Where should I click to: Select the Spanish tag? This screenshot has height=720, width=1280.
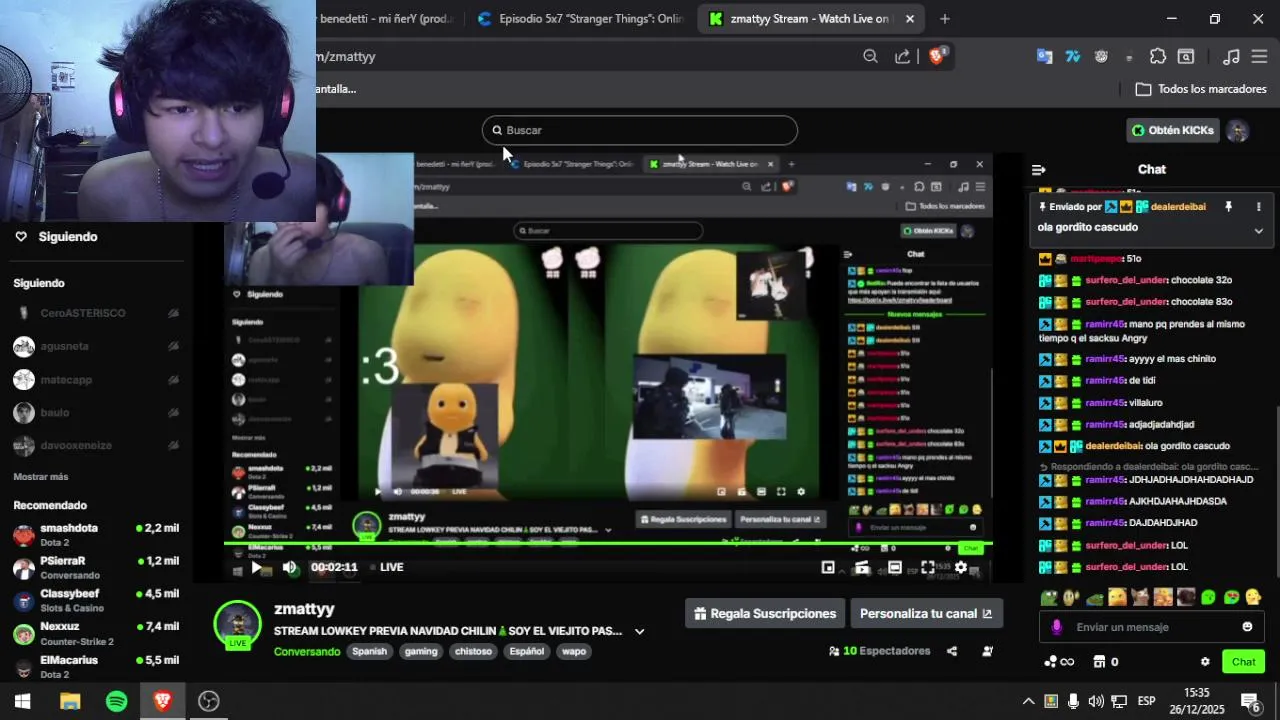[x=369, y=651]
